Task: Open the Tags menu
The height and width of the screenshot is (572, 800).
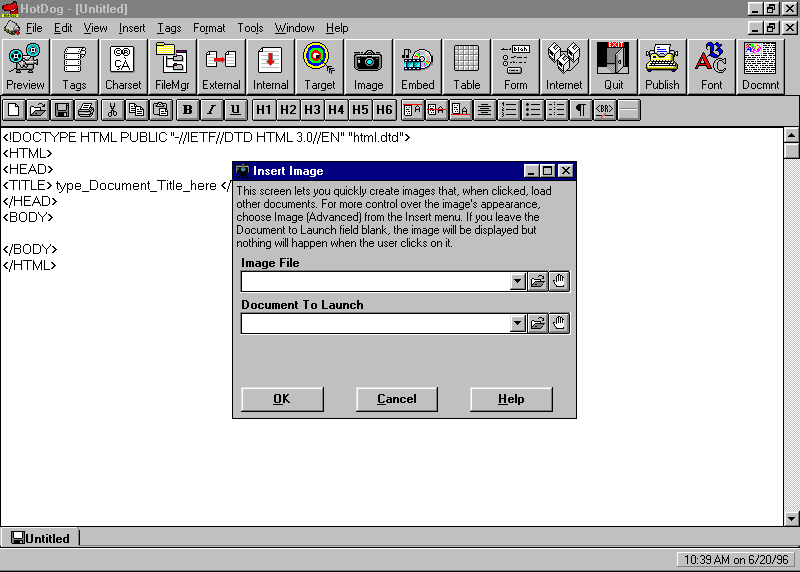Action: [169, 28]
